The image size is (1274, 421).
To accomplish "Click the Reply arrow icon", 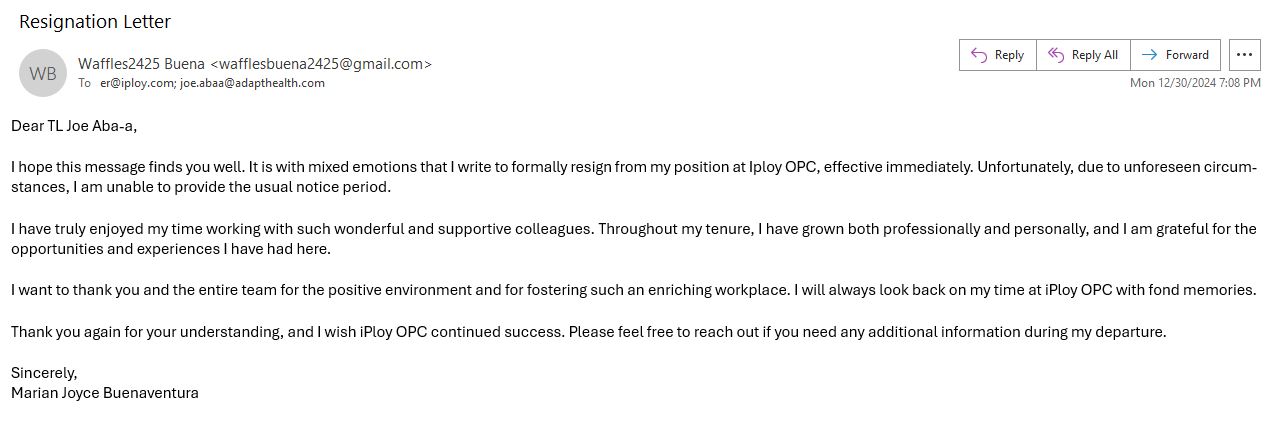I will coord(979,55).
